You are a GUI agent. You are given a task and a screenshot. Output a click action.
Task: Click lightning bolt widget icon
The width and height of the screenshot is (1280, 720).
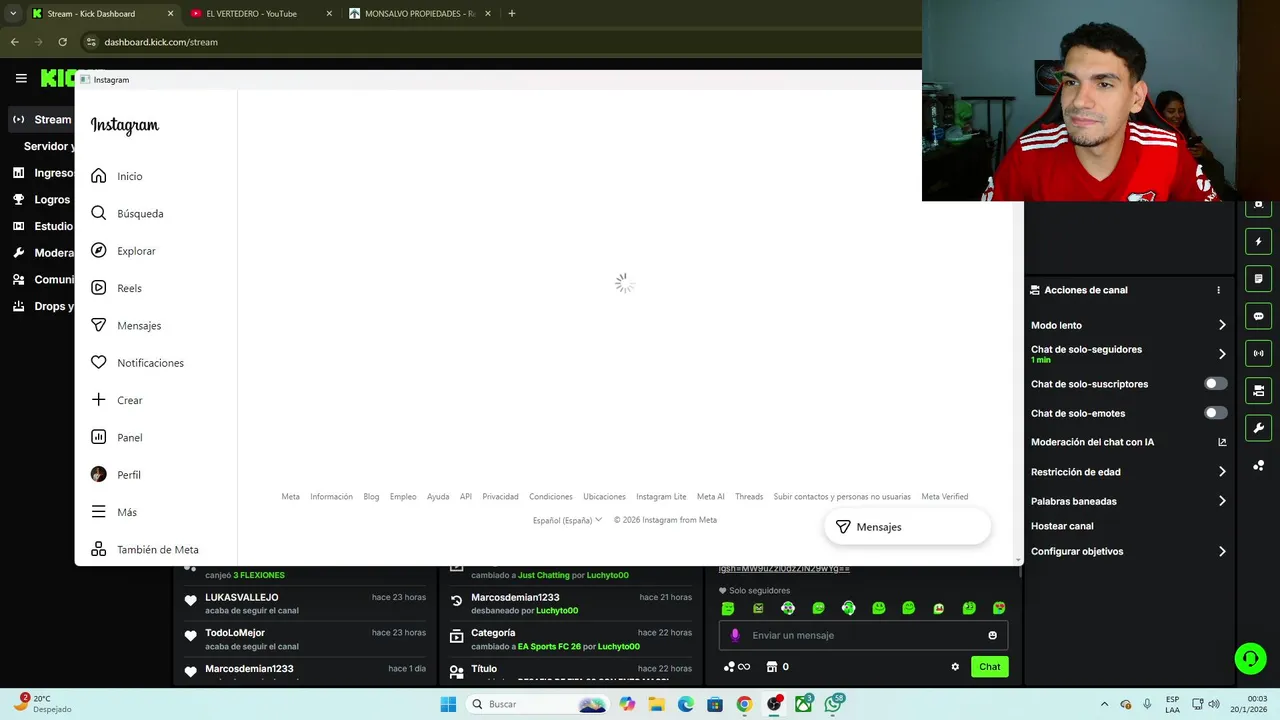1258,241
